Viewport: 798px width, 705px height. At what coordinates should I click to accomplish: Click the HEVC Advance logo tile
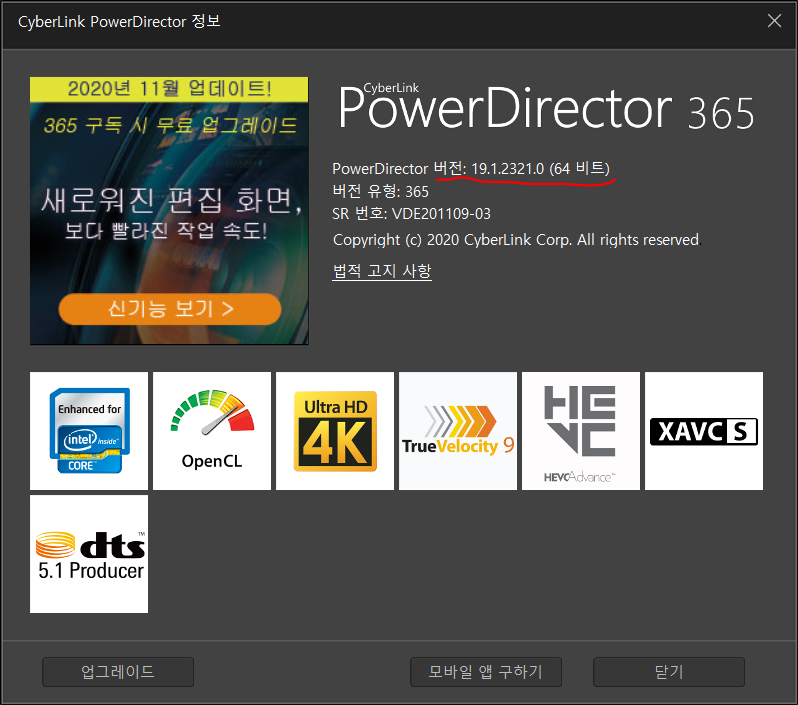(581, 431)
